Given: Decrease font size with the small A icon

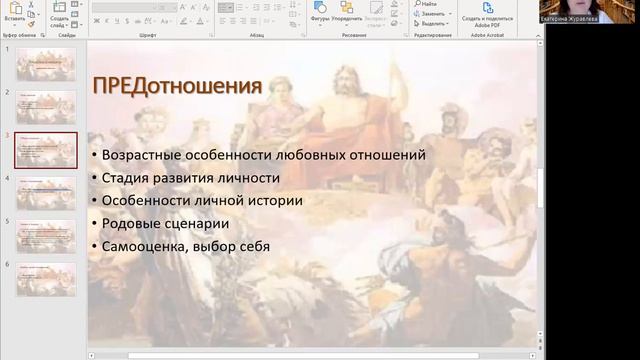Looking at the screenshot, I should click(194, 7).
